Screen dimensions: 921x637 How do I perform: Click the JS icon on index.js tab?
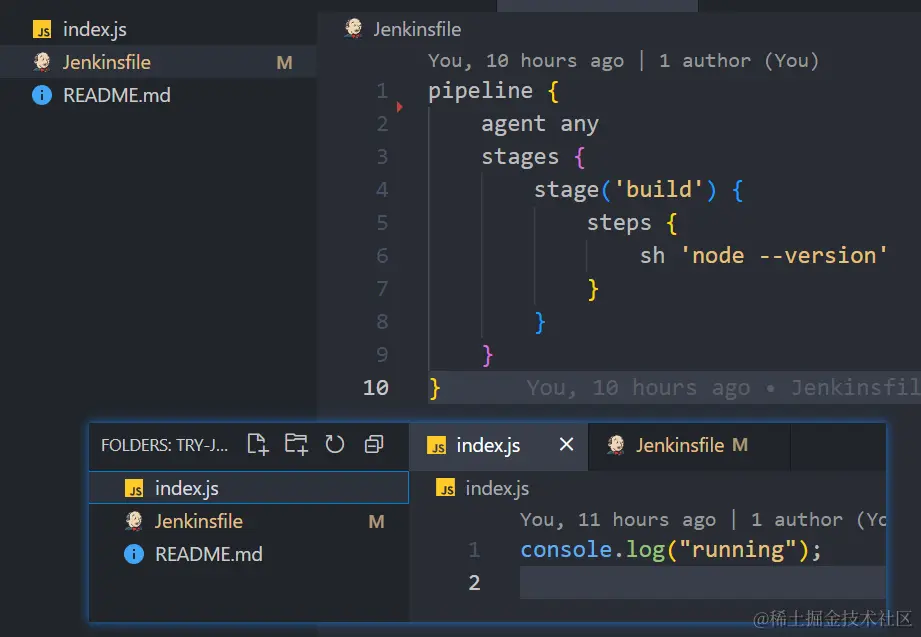[x=436, y=445]
